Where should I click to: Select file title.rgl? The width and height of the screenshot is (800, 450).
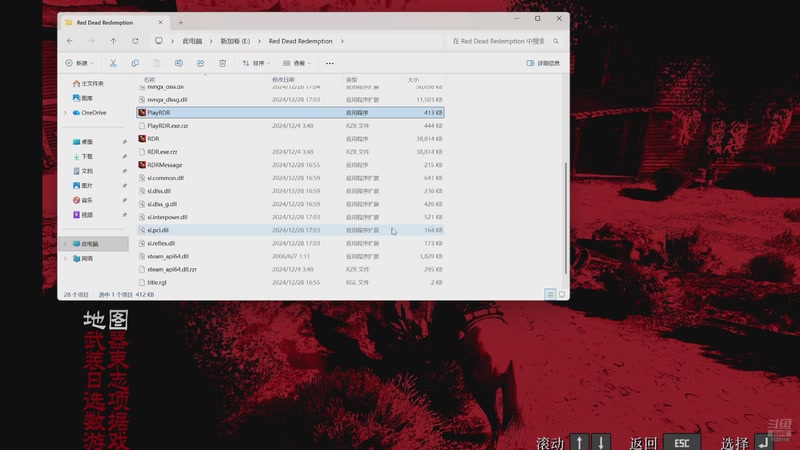tap(290, 282)
